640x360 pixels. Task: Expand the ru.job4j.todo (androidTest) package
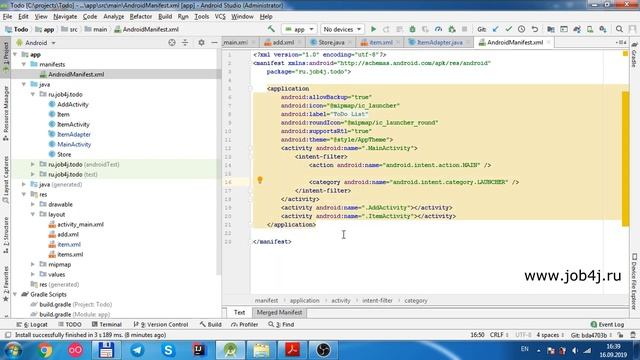(33, 164)
